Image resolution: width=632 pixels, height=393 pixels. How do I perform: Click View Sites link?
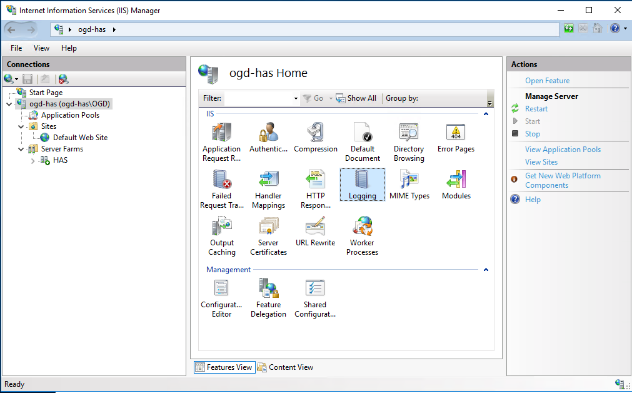coord(541,162)
